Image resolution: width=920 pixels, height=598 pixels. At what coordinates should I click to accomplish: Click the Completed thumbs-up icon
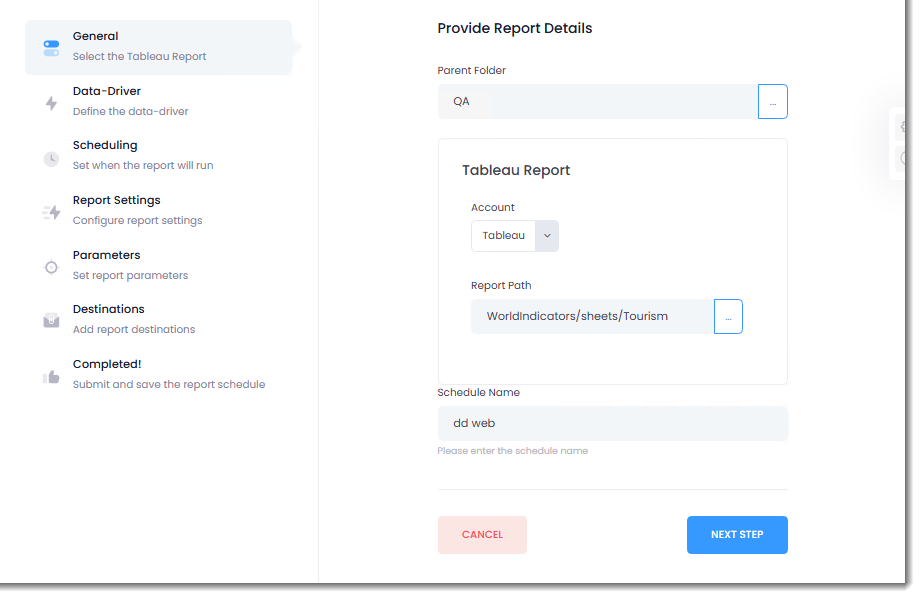(x=52, y=376)
